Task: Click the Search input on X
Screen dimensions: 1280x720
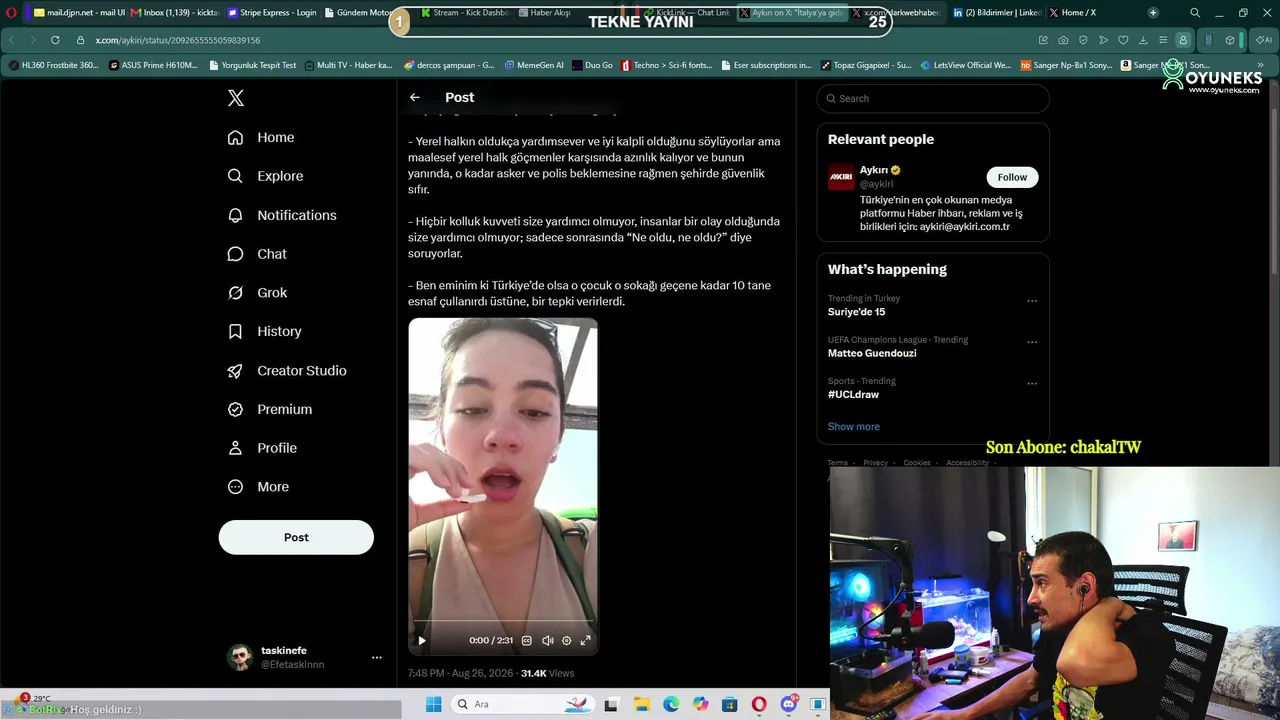Action: pos(933,98)
